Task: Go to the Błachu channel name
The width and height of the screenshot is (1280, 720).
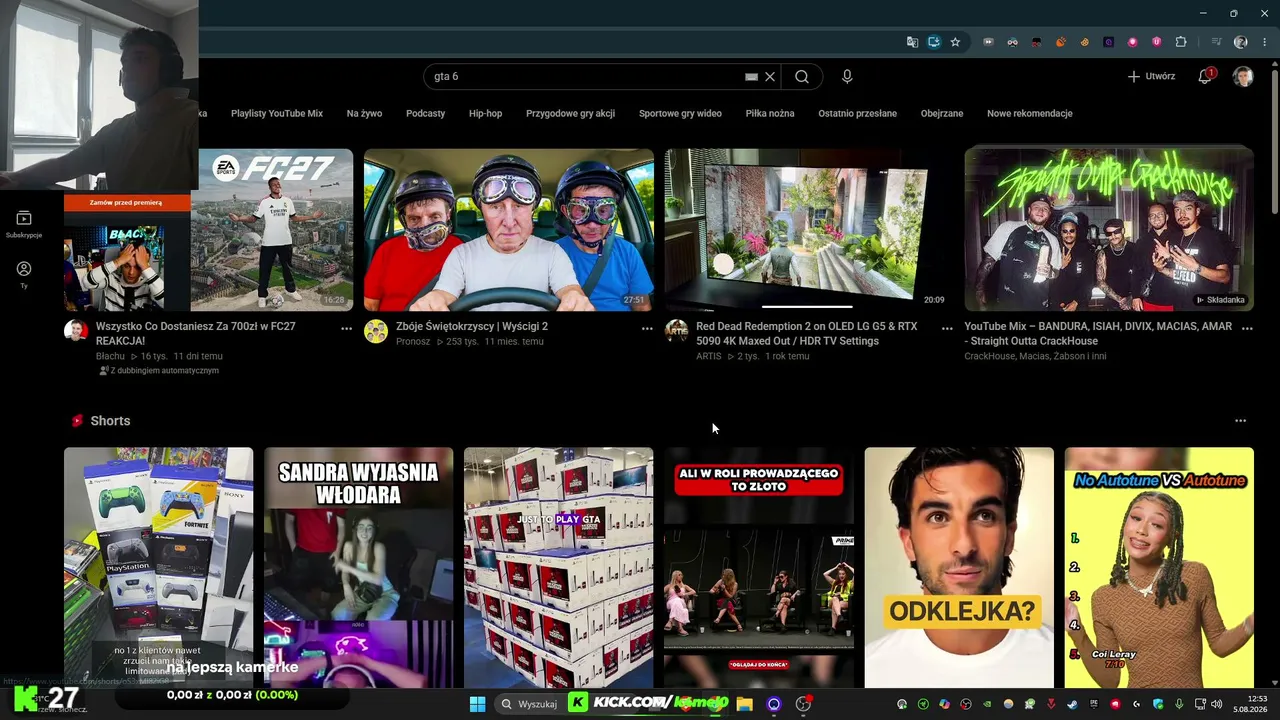Action: click(110, 356)
